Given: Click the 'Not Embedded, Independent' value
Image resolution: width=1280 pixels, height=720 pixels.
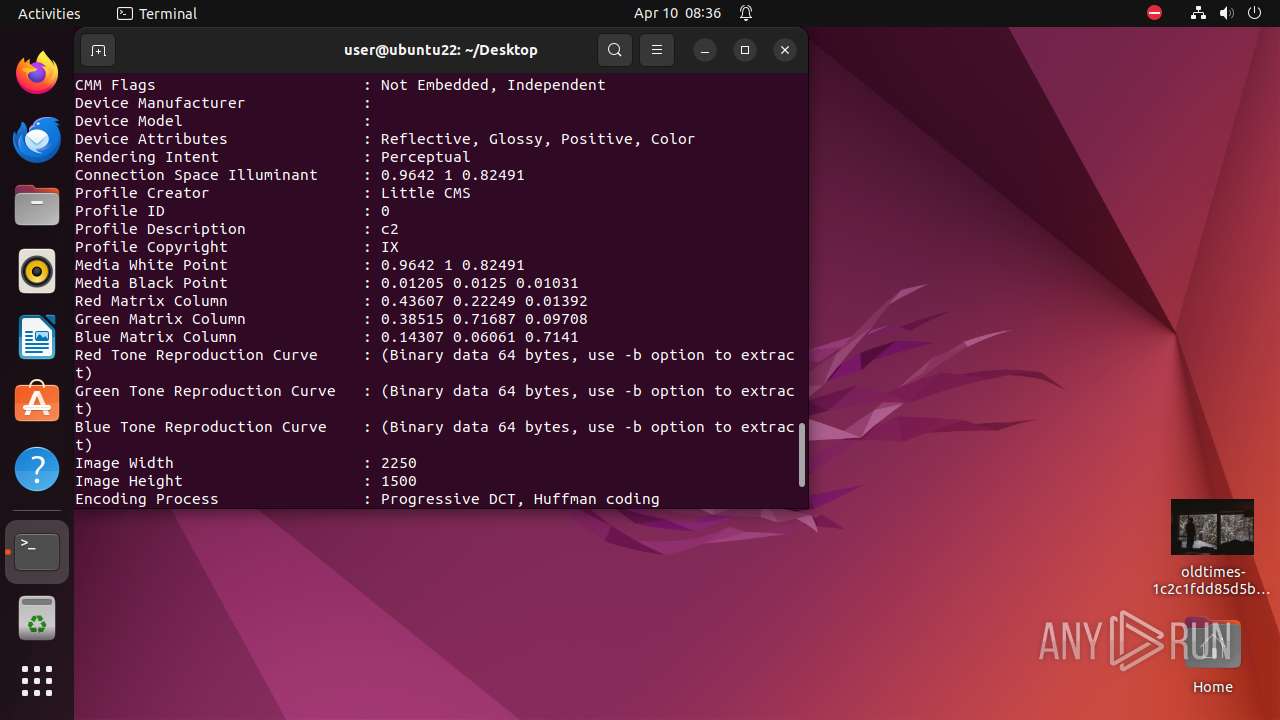Looking at the screenshot, I should pyautogui.click(x=493, y=85).
